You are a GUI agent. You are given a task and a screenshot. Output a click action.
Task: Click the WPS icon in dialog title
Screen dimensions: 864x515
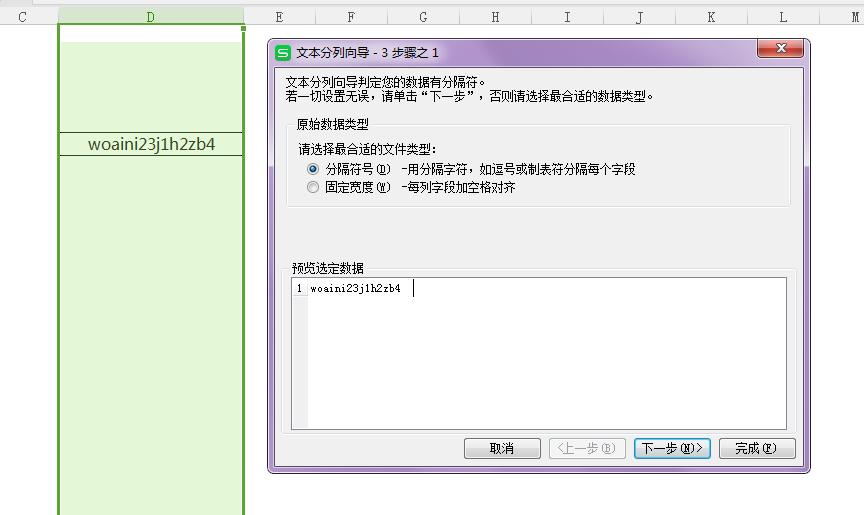[x=283, y=53]
